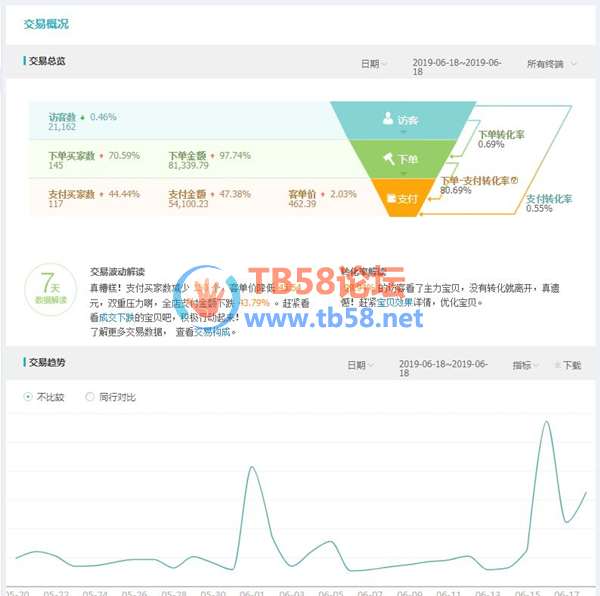Click the 7天 数据解读 circular badge
This screenshot has width=600, height=596.
click(51, 290)
